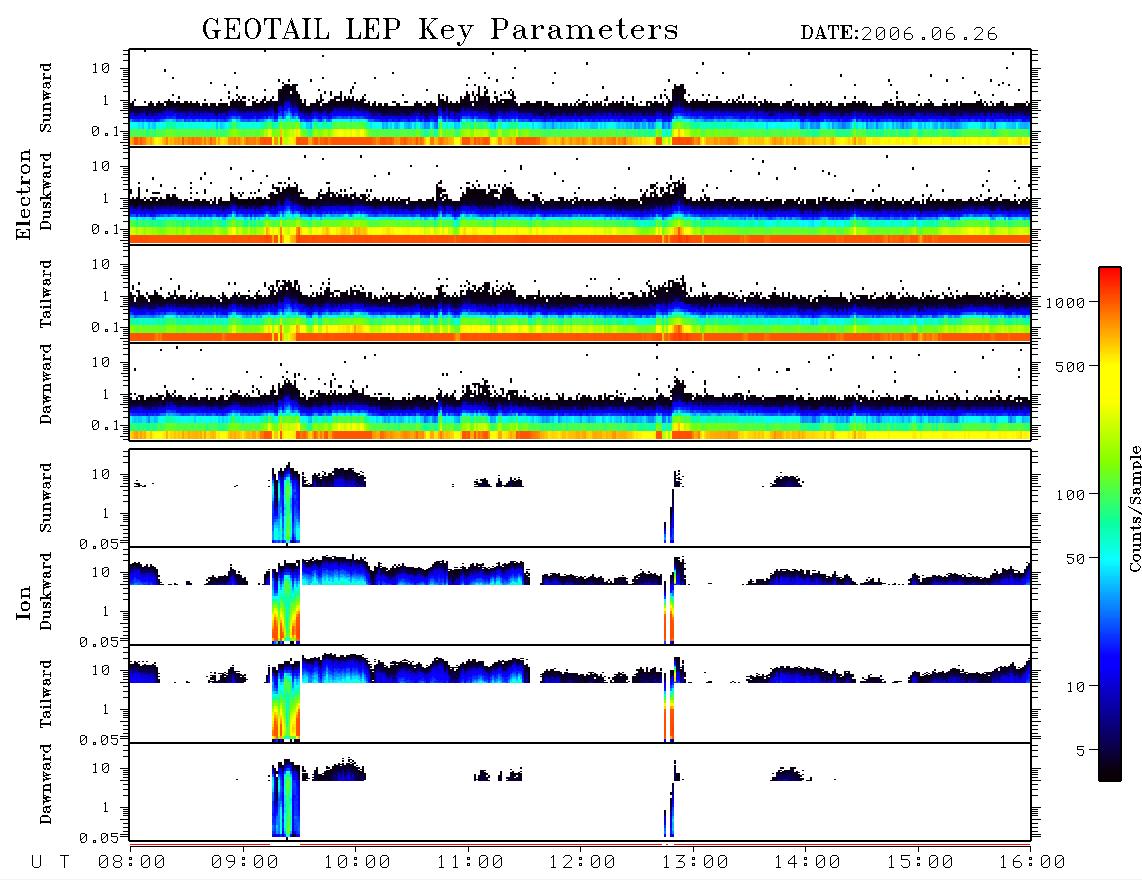This screenshot has height=880, width=1142.
Task: Click the 'GEOTAIL LEP Key Parameters' title
Action: point(441,30)
